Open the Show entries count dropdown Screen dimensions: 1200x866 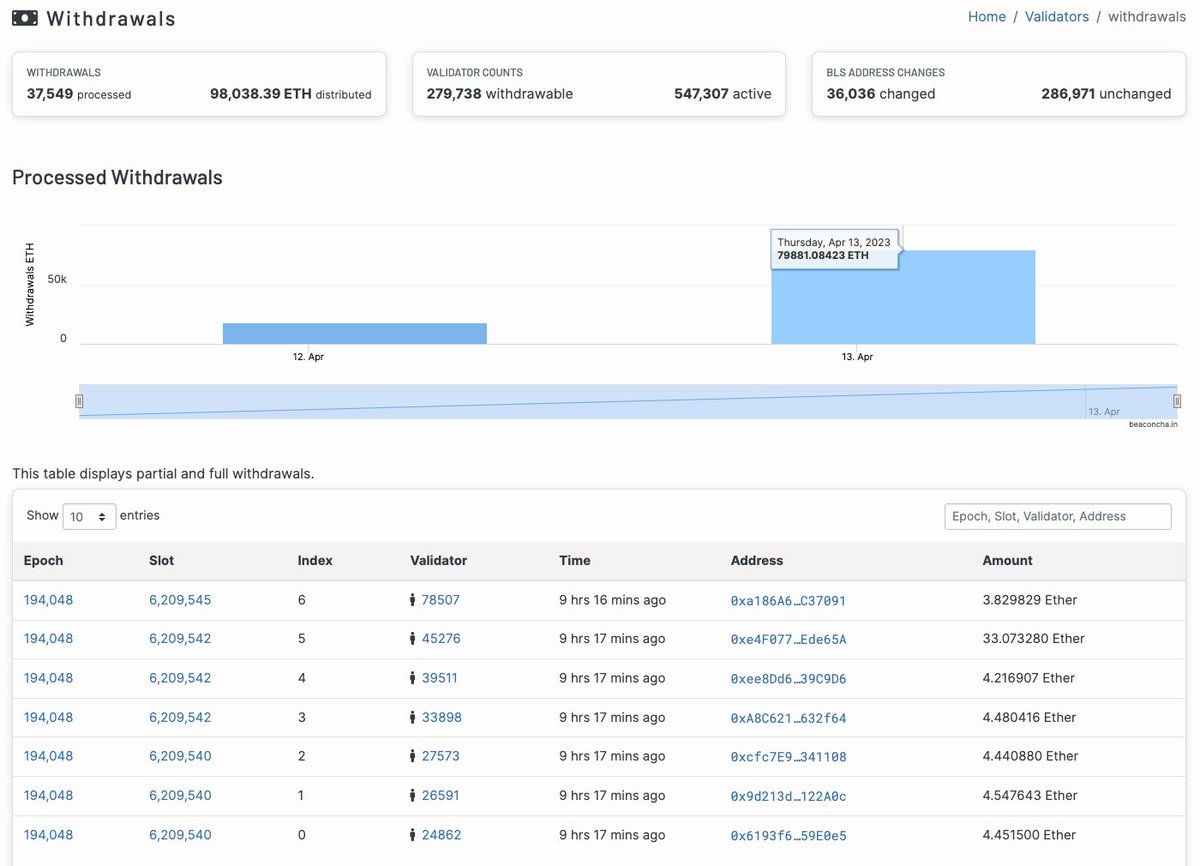89,516
